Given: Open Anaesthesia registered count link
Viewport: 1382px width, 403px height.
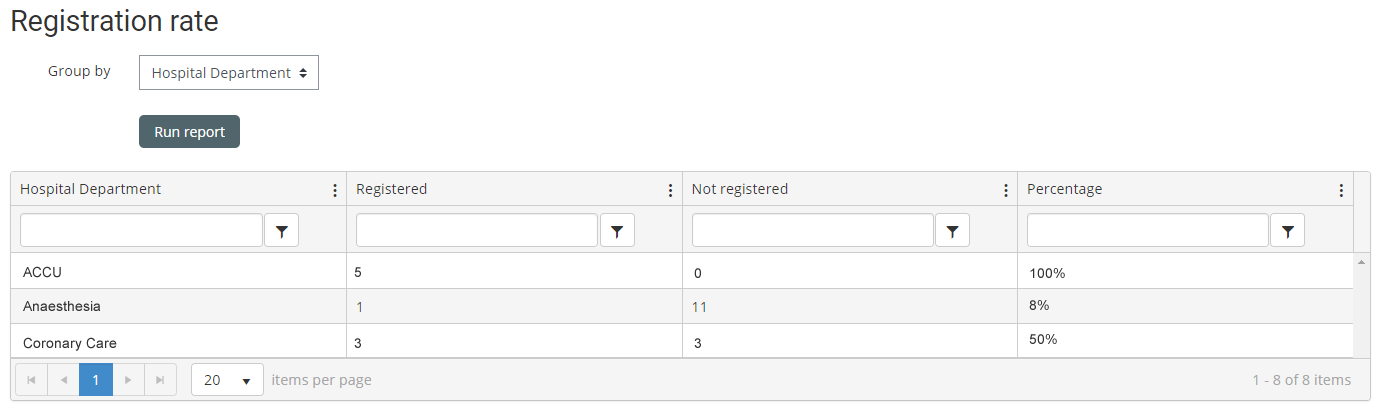Looking at the screenshot, I should (x=360, y=307).
